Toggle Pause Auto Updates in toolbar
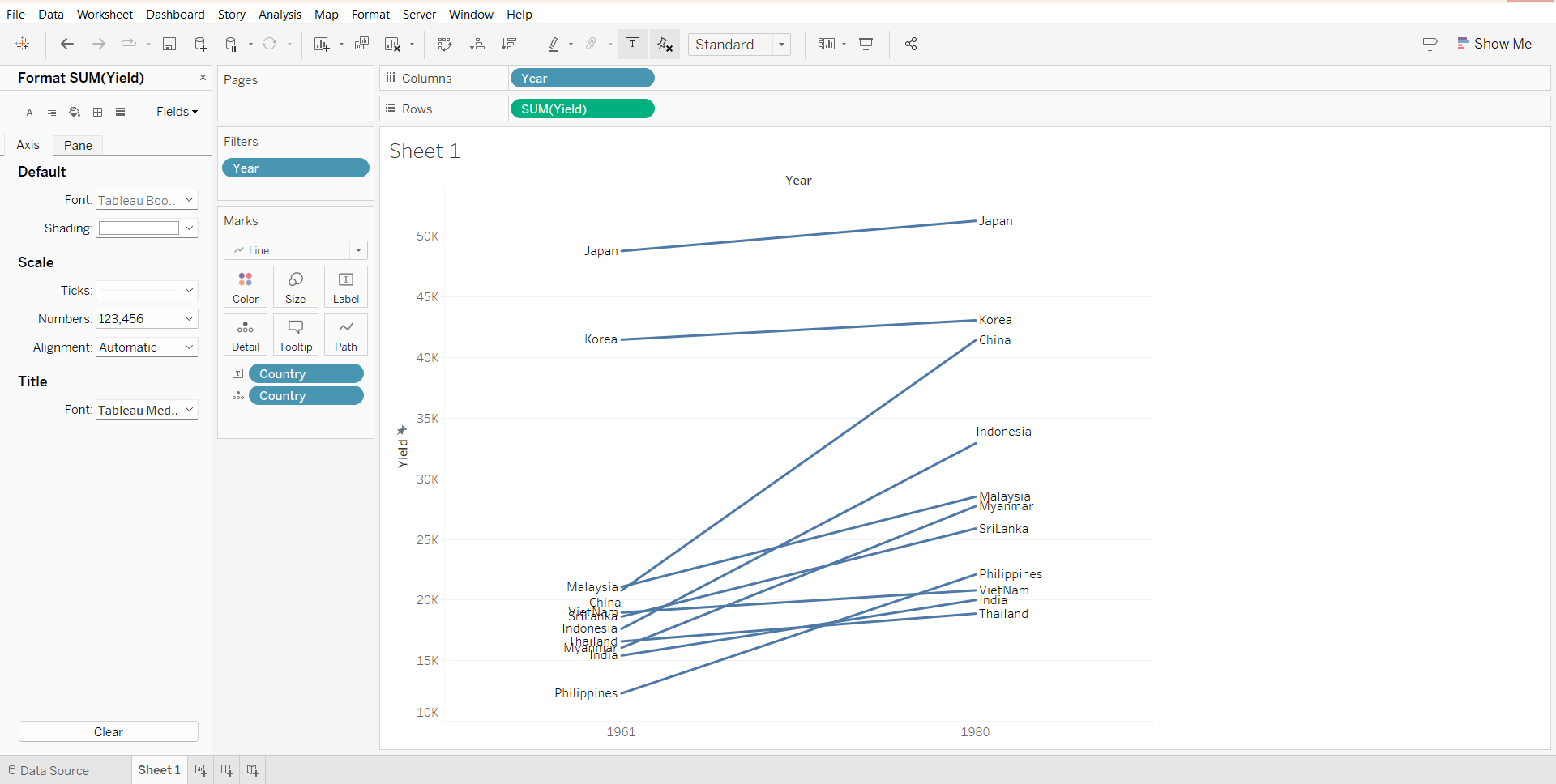The width and height of the screenshot is (1556, 784). point(232,45)
